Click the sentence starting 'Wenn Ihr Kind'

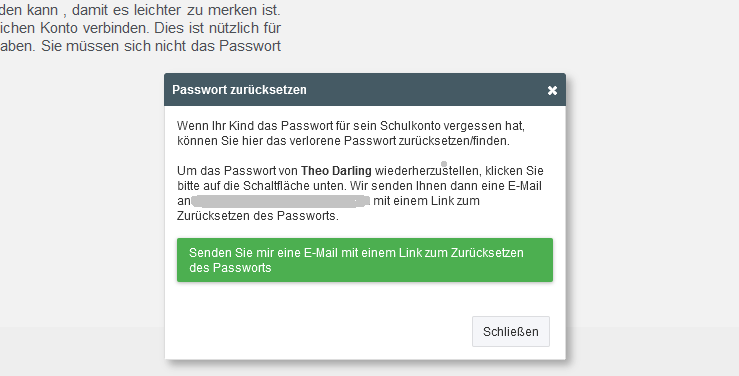point(351,133)
